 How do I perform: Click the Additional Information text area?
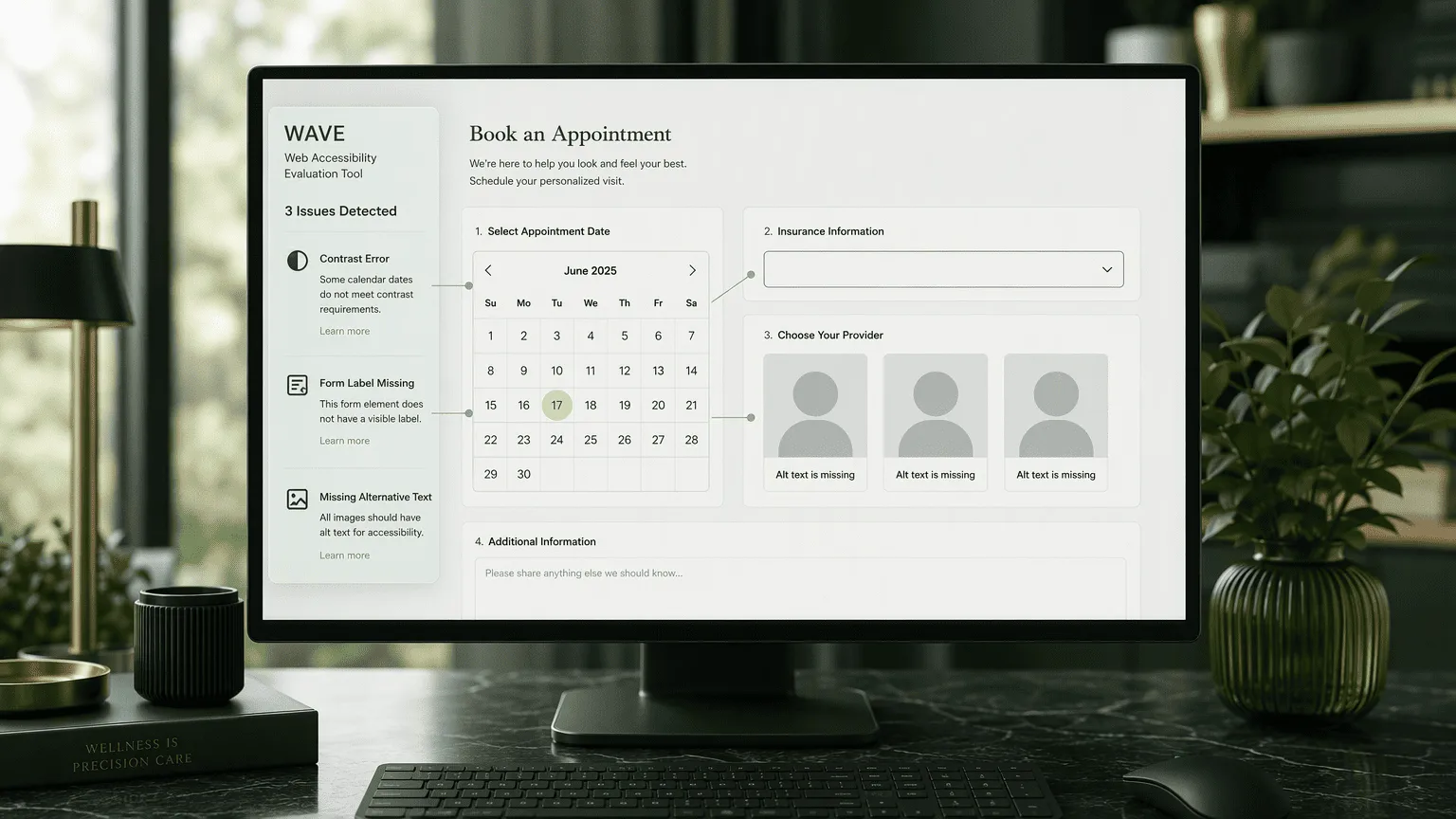point(800,589)
